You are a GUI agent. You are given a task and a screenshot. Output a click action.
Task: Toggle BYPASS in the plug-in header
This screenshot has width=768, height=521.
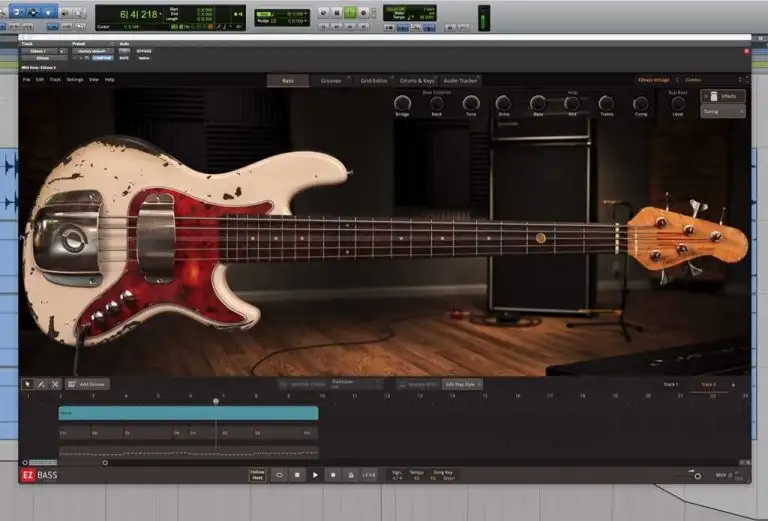(144, 51)
